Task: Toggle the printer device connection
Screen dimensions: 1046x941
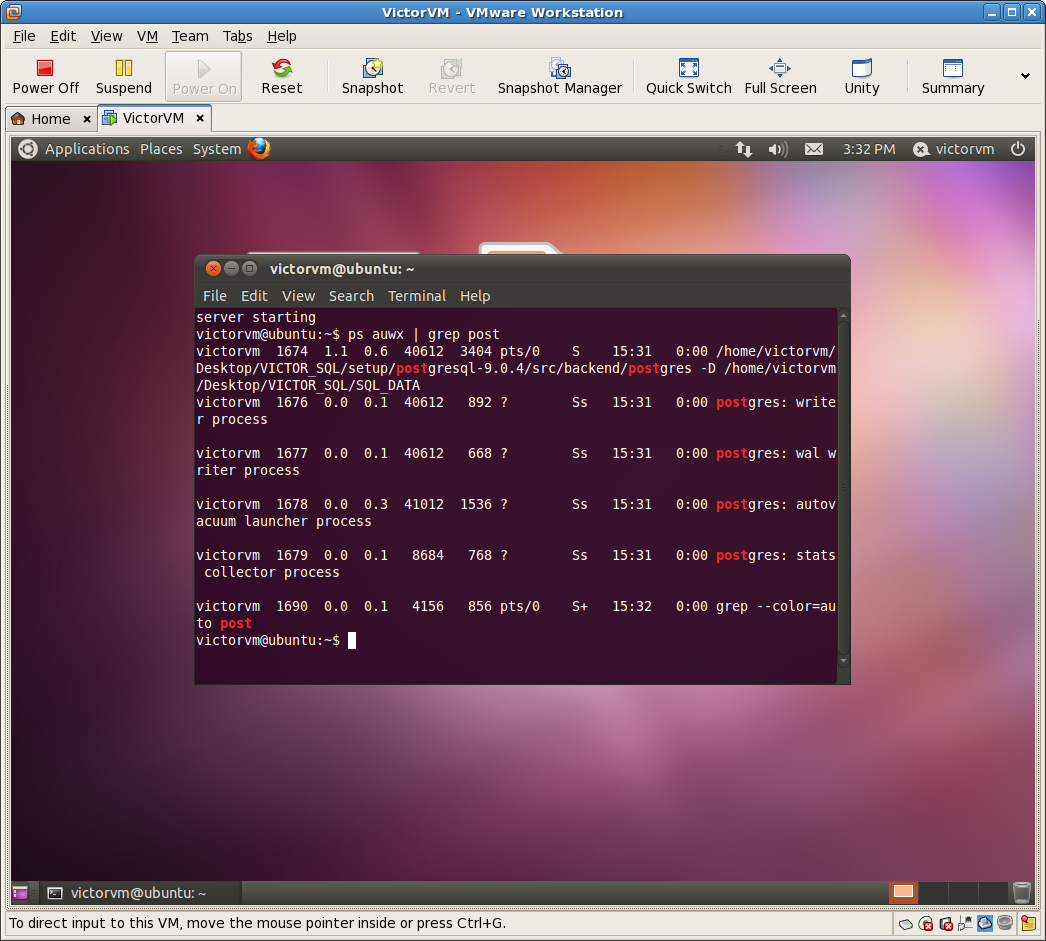Action: (x=985, y=923)
